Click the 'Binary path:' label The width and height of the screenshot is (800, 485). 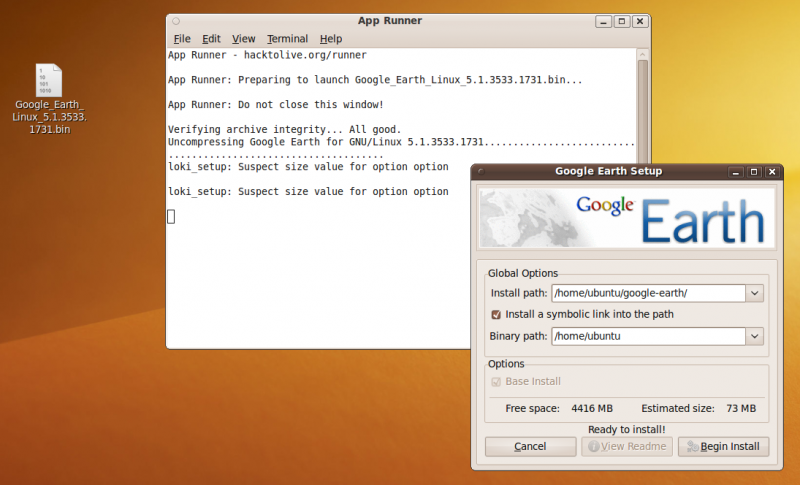[x=518, y=336]
